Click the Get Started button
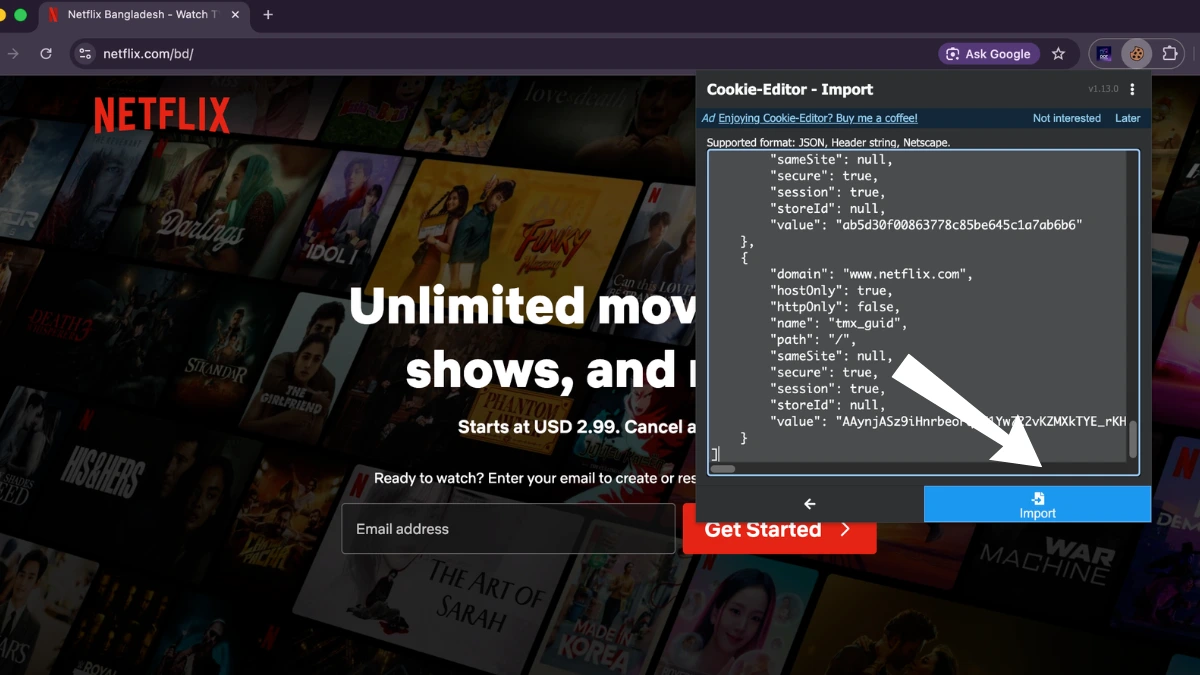Screen dimensions: 1200x675 [779, 529]
